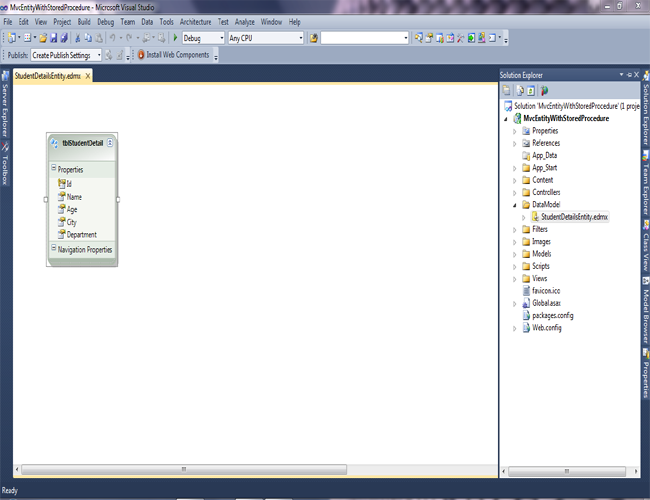Image resolution: width=650 pixels, height=500 pixels.
Task: Collapse the tblStudentDetail entity shape
Action: (110, 143)
